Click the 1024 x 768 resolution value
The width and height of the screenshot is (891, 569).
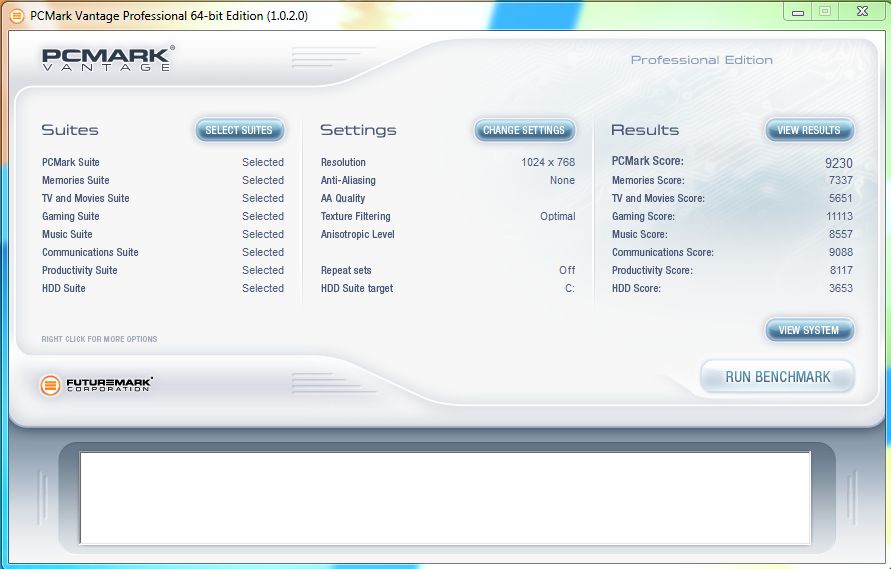click(548, 163)
